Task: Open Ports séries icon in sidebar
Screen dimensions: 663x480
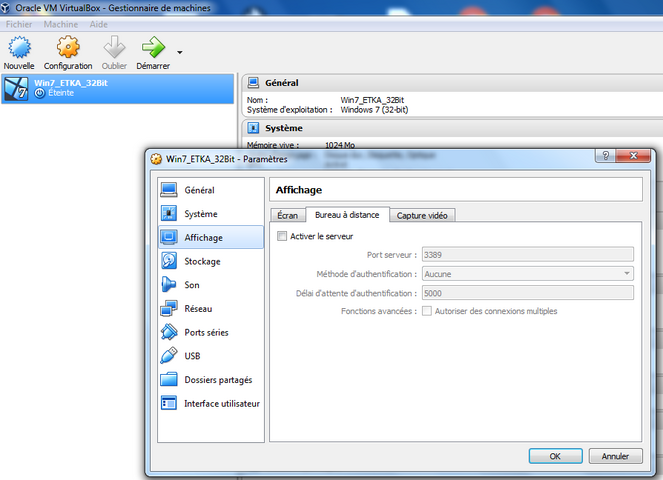Action: pos(169,332)
